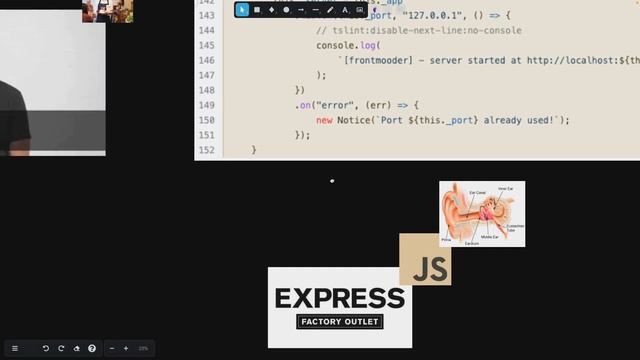Screen dimensions: 640x360
Task: Redo the last action
Action: tap(61, 349)
